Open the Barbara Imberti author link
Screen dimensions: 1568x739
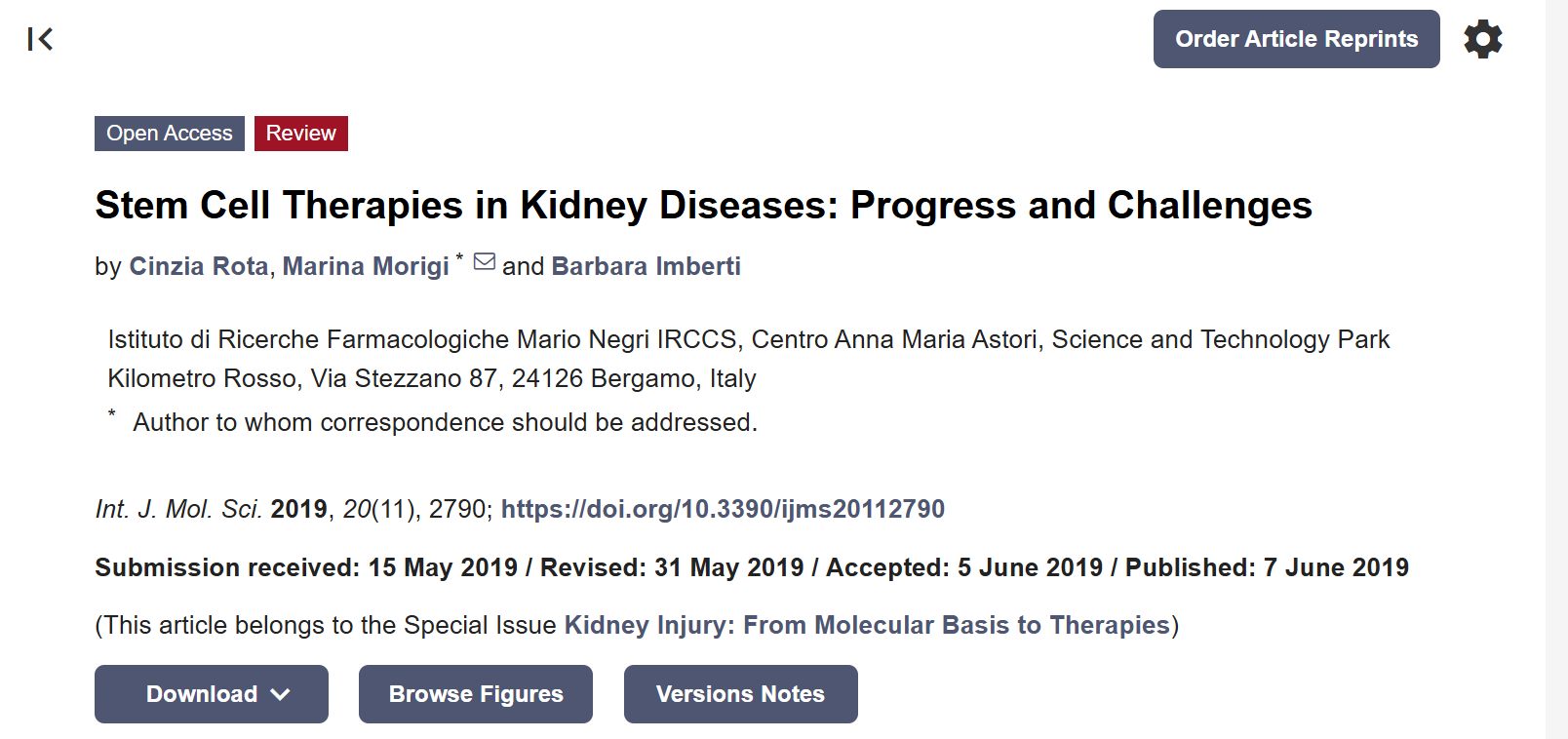pos(646,266)
